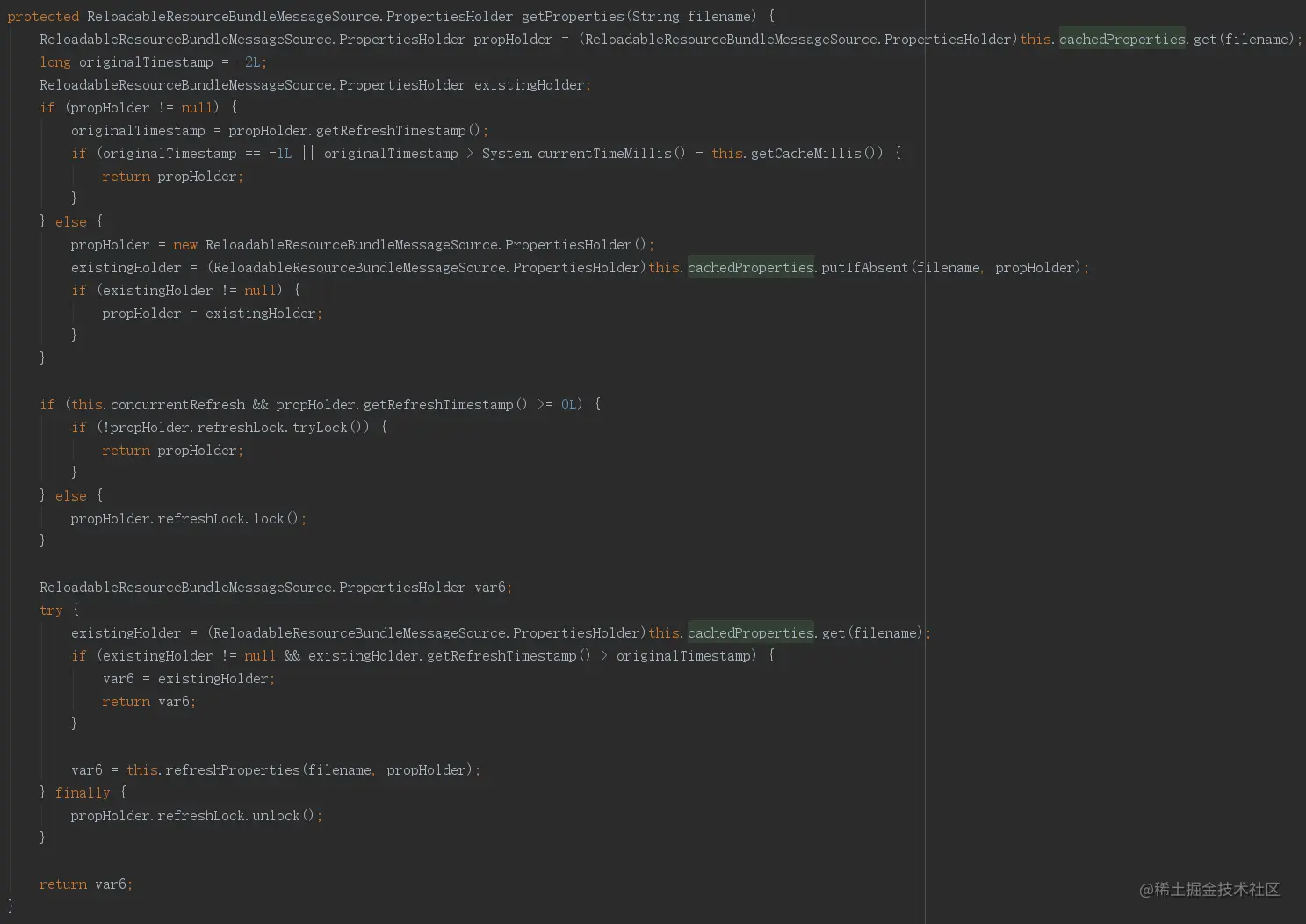Select the -2L literal value
This screenshot has width=1306, height=924.
[x=249, y=61]
